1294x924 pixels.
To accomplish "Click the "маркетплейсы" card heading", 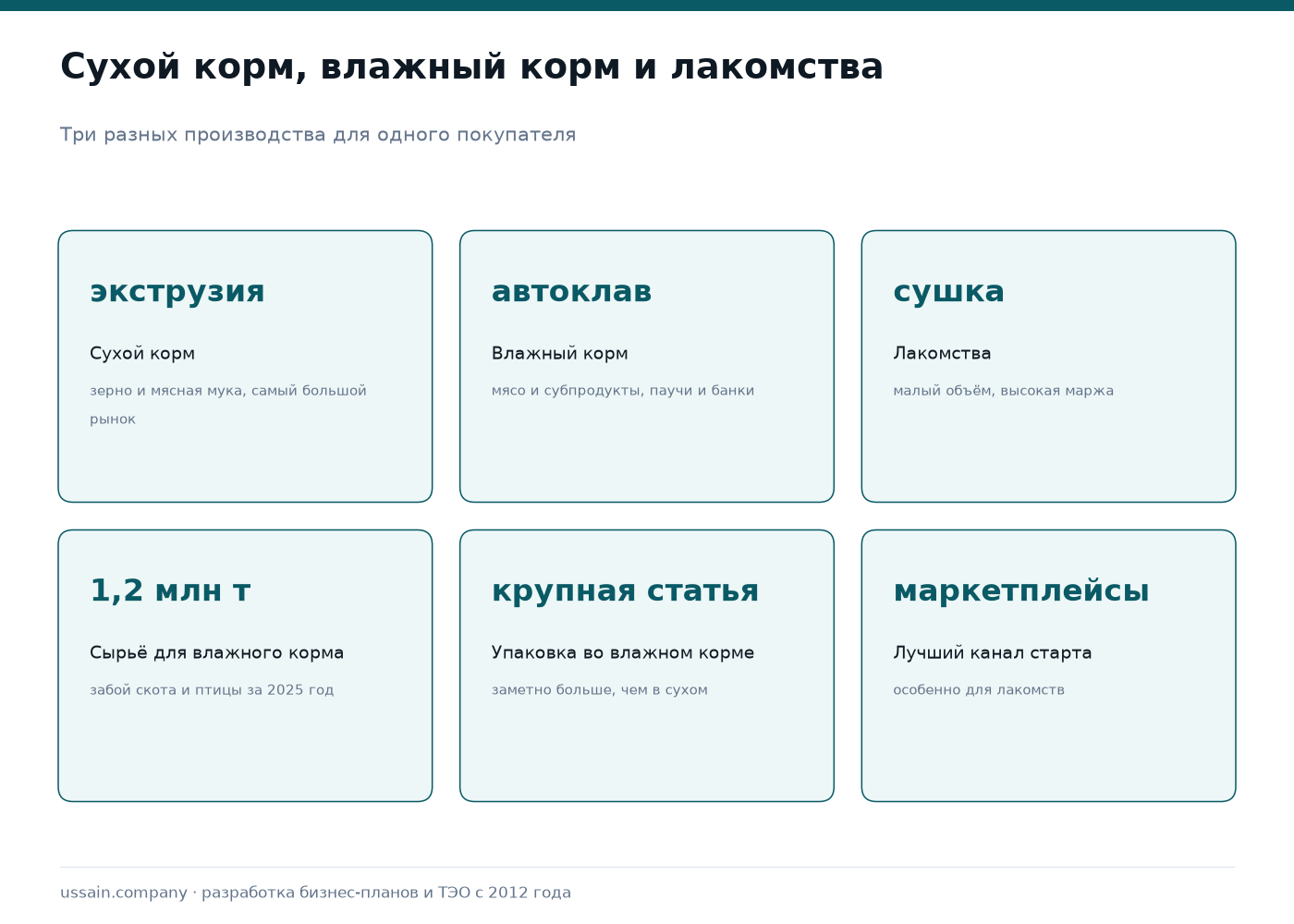I will [1021, 591].
